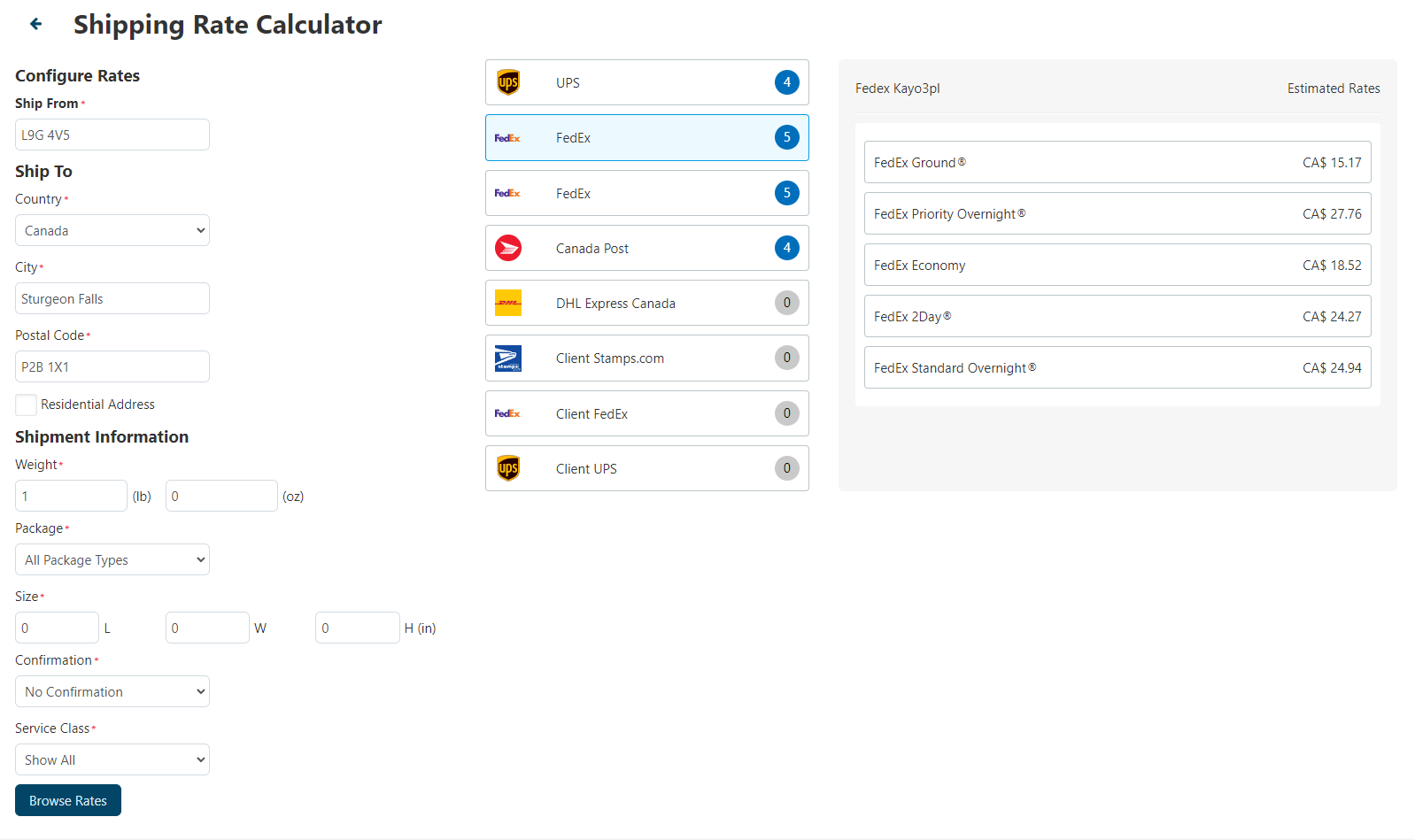The width and height of the screenshot is (1415, 840).
Task: Click the Client UPS logo icon
Action: tap(508, 468)
